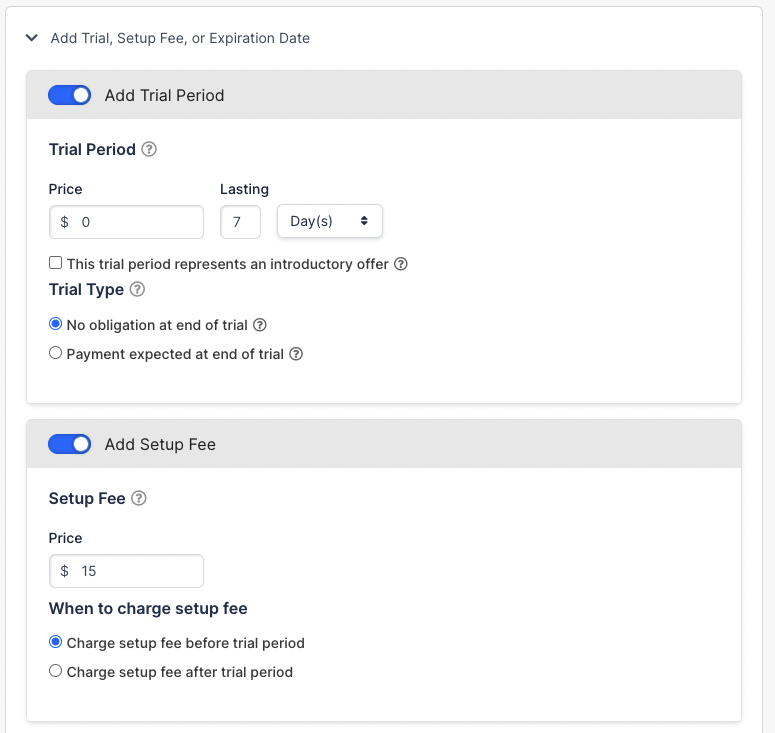This screenshot has width=775, height=733.
Task: Click the Add Setup Fee label text
Action: (x=160, y=444)
